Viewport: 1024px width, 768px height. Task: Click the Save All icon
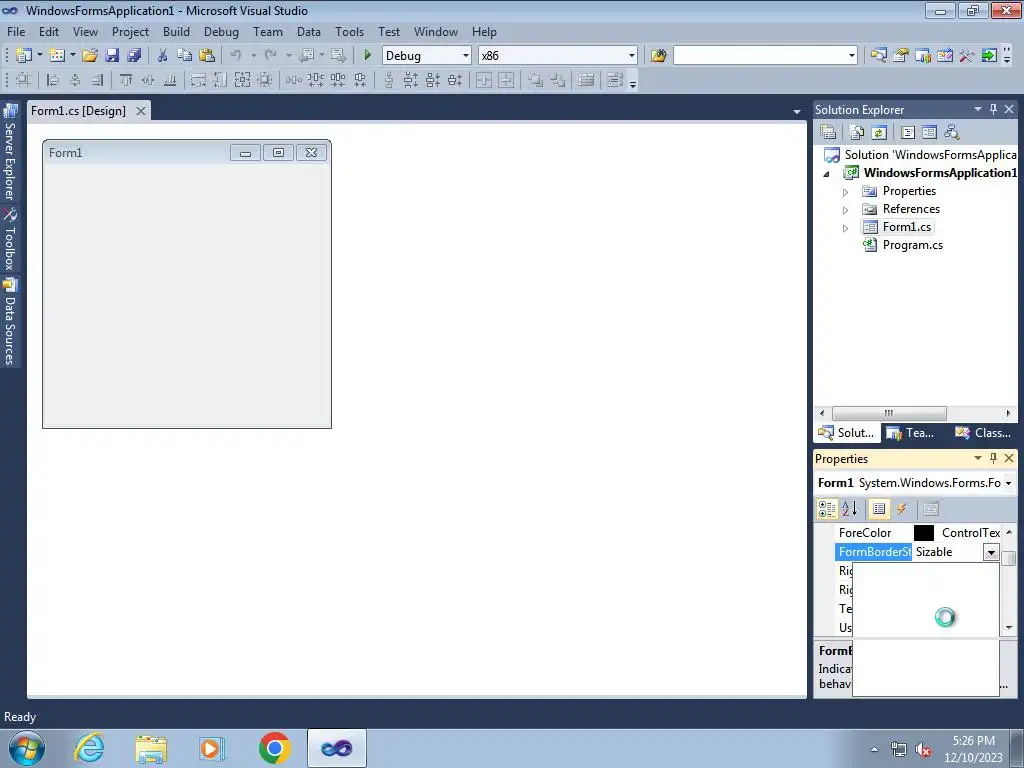[134, 56]
